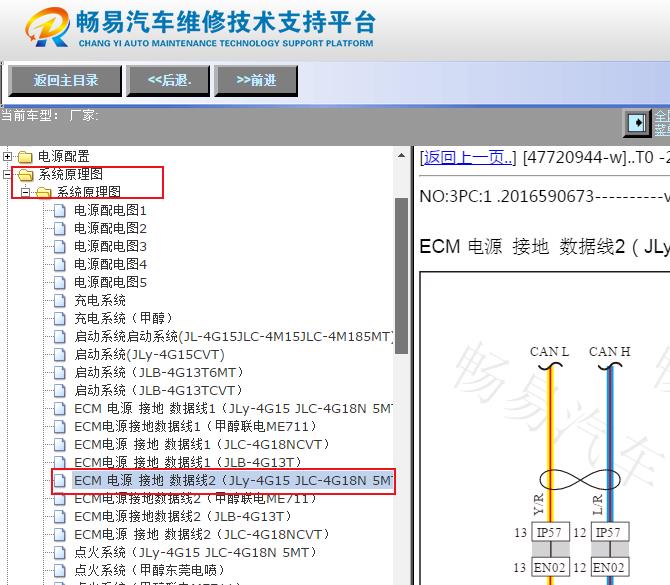Open 启动系统（JLB-4G13TCVT）entry
This screenshot has height=585, width=670.
point(158,390)
